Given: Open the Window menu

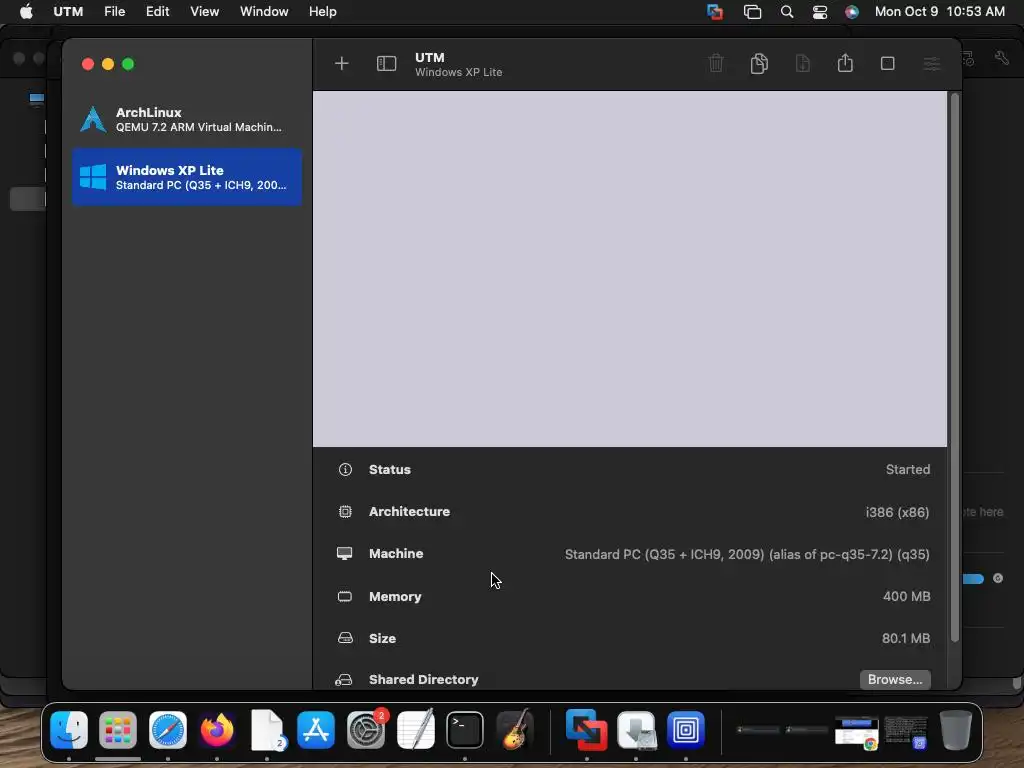Looking at the screenshot, I should pos(264,12).
